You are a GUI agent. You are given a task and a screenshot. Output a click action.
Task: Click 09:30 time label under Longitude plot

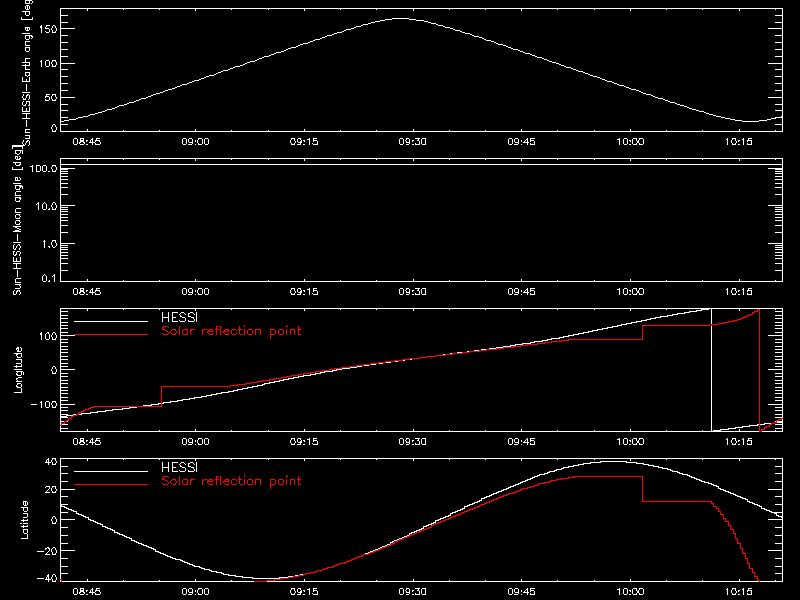412,441
